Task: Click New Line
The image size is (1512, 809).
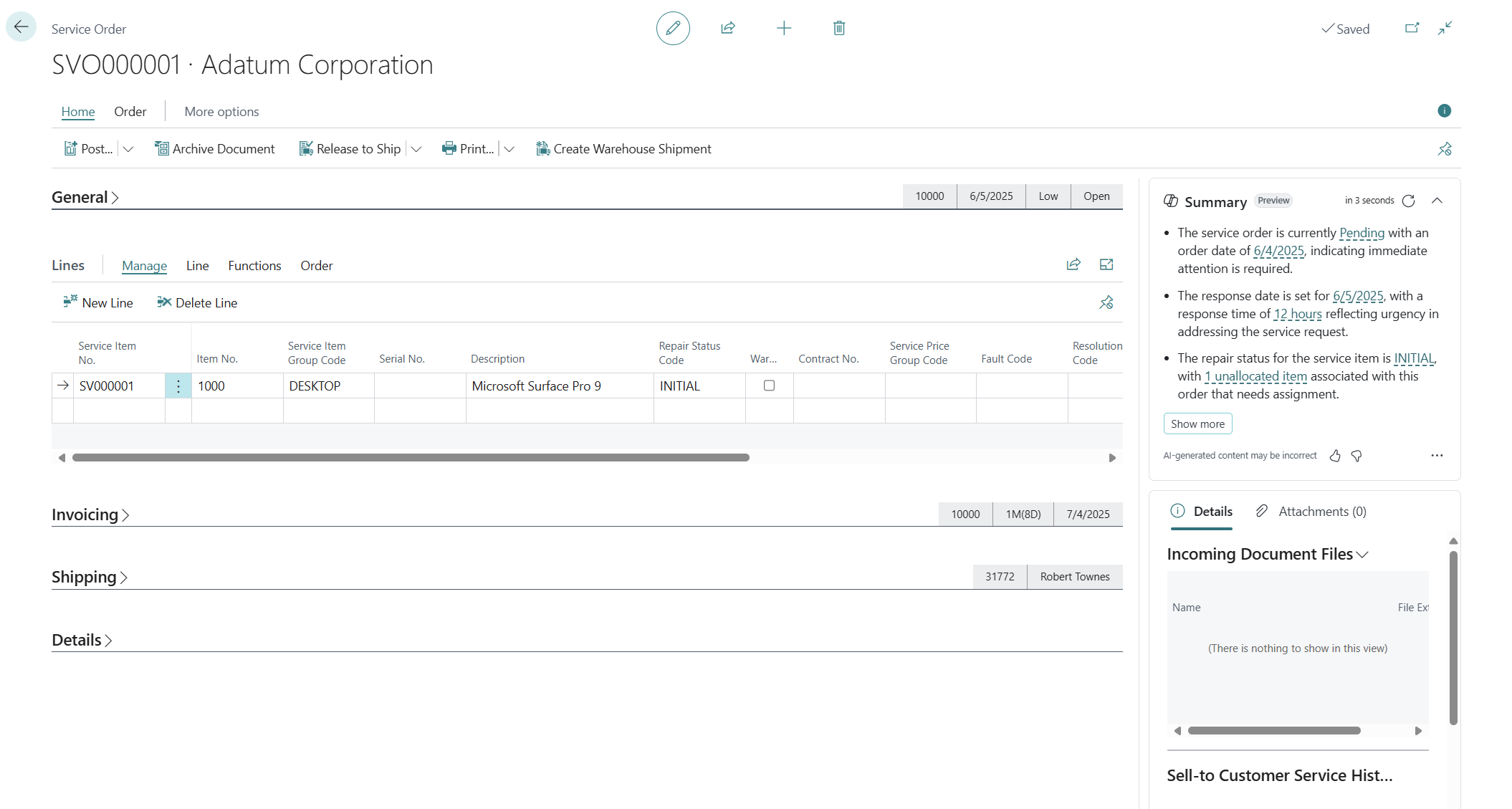Action: [98, 302]
